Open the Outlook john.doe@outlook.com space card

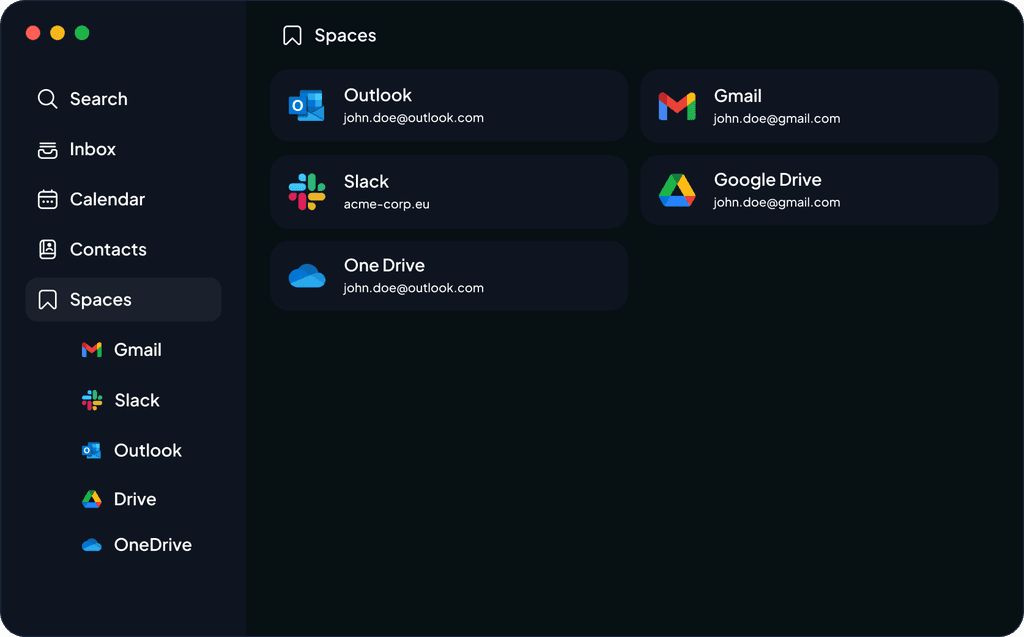coord(449,106)
